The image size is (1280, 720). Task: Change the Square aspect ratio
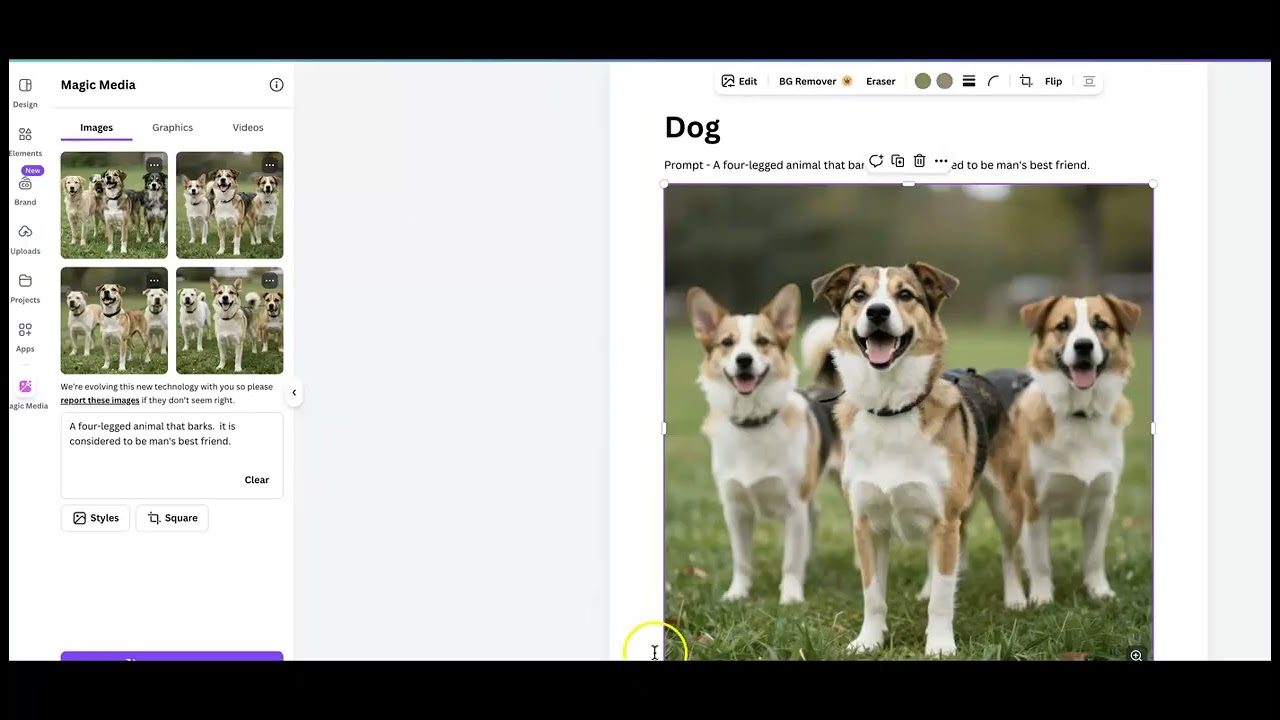click(172, 518)
